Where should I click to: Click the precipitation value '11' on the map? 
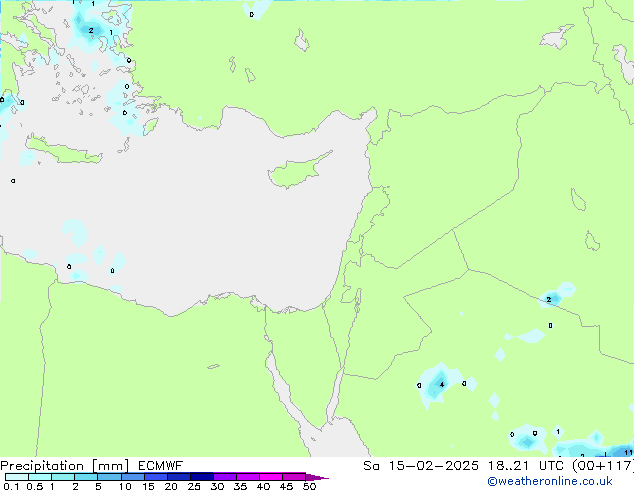[x=628, y=452]
